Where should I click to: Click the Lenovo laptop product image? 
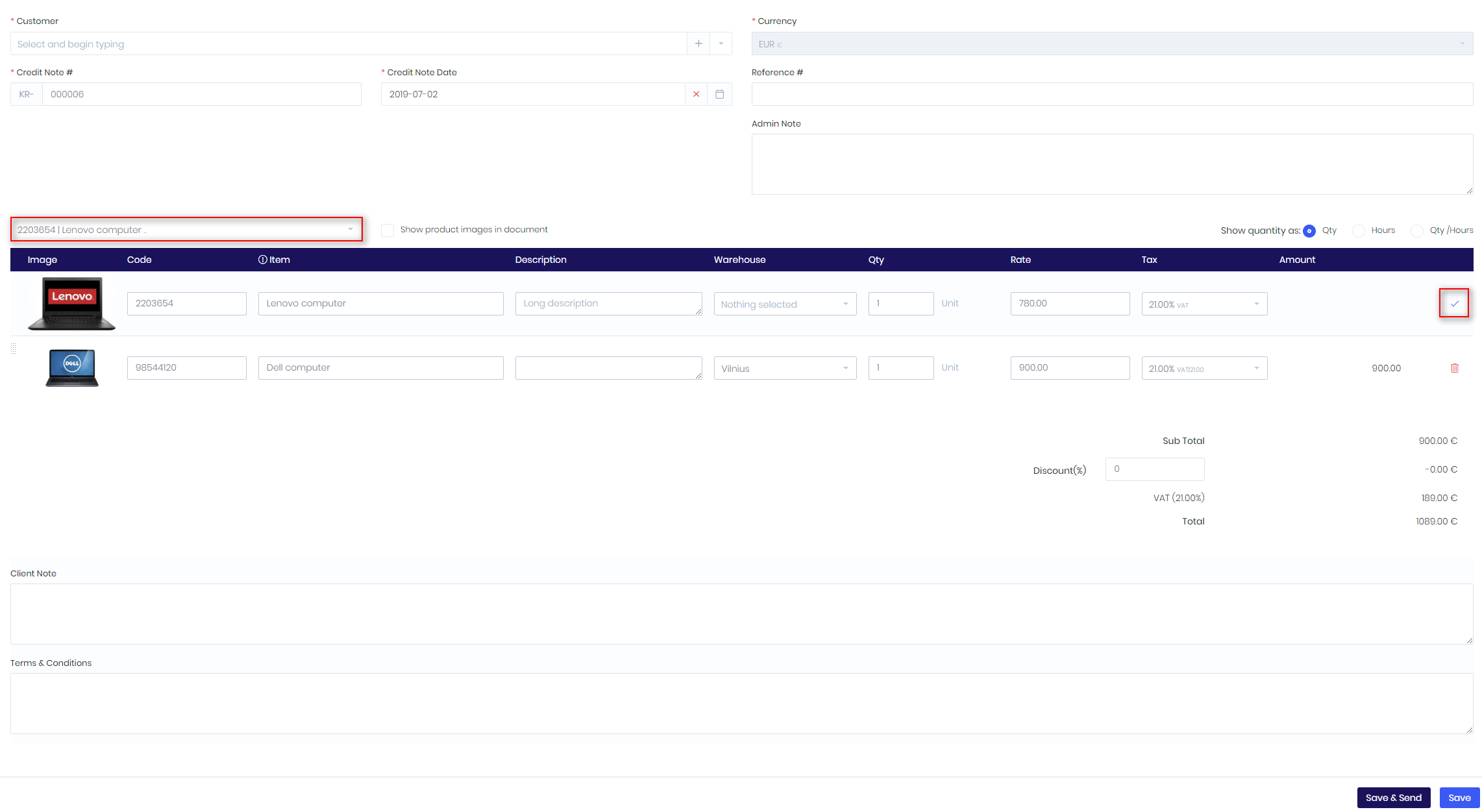click(x=71, y=303)
